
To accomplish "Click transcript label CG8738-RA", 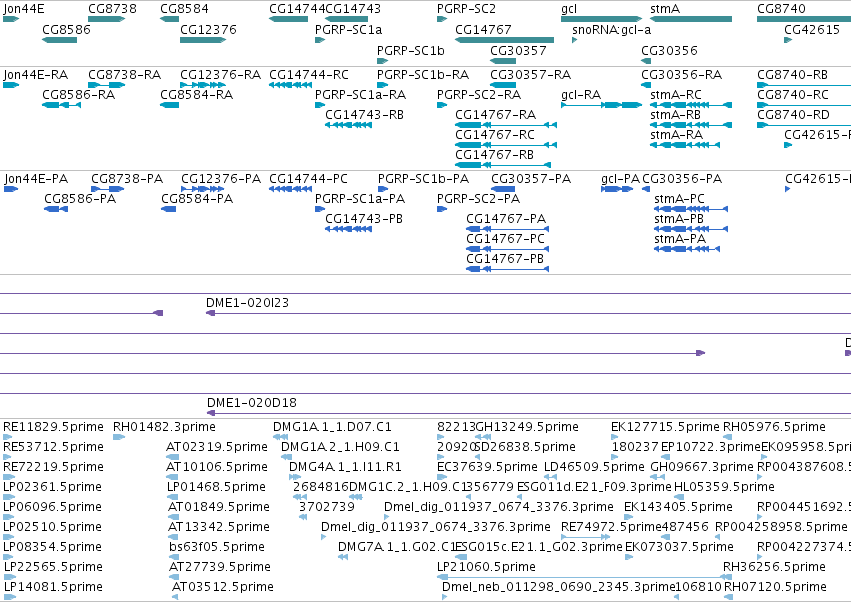I will click(x=124, y=74).
